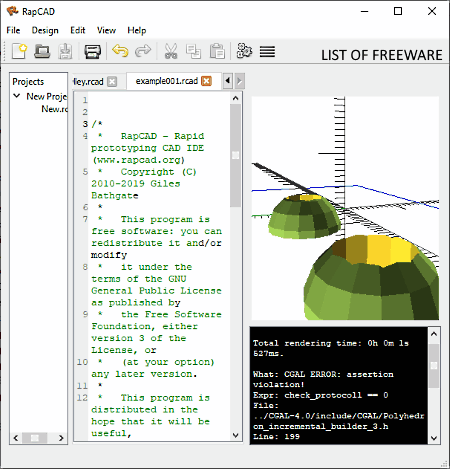
Task: Open a file using the folder icon
Action: point(42,52)
